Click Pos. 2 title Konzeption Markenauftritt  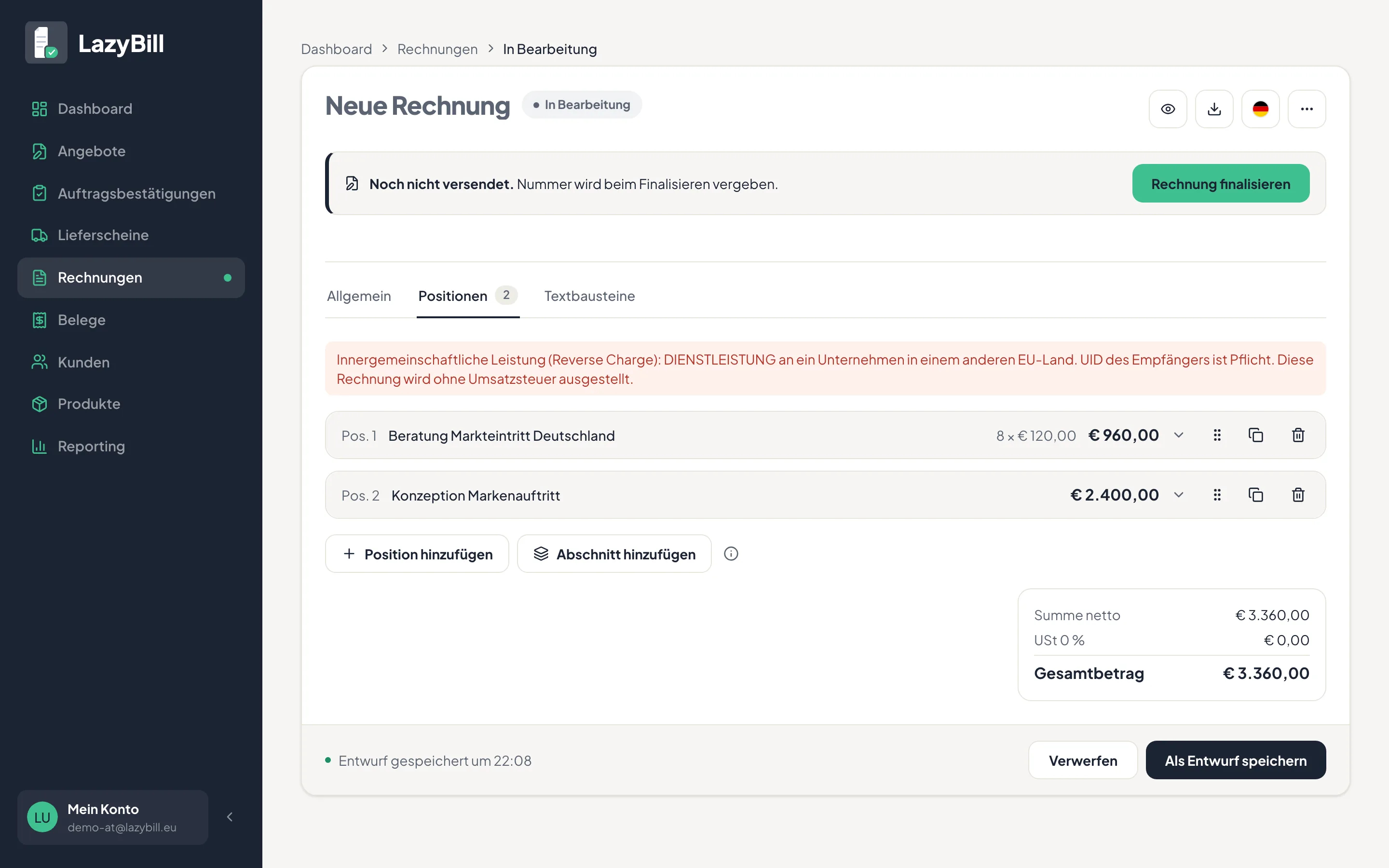pos(476,495)
